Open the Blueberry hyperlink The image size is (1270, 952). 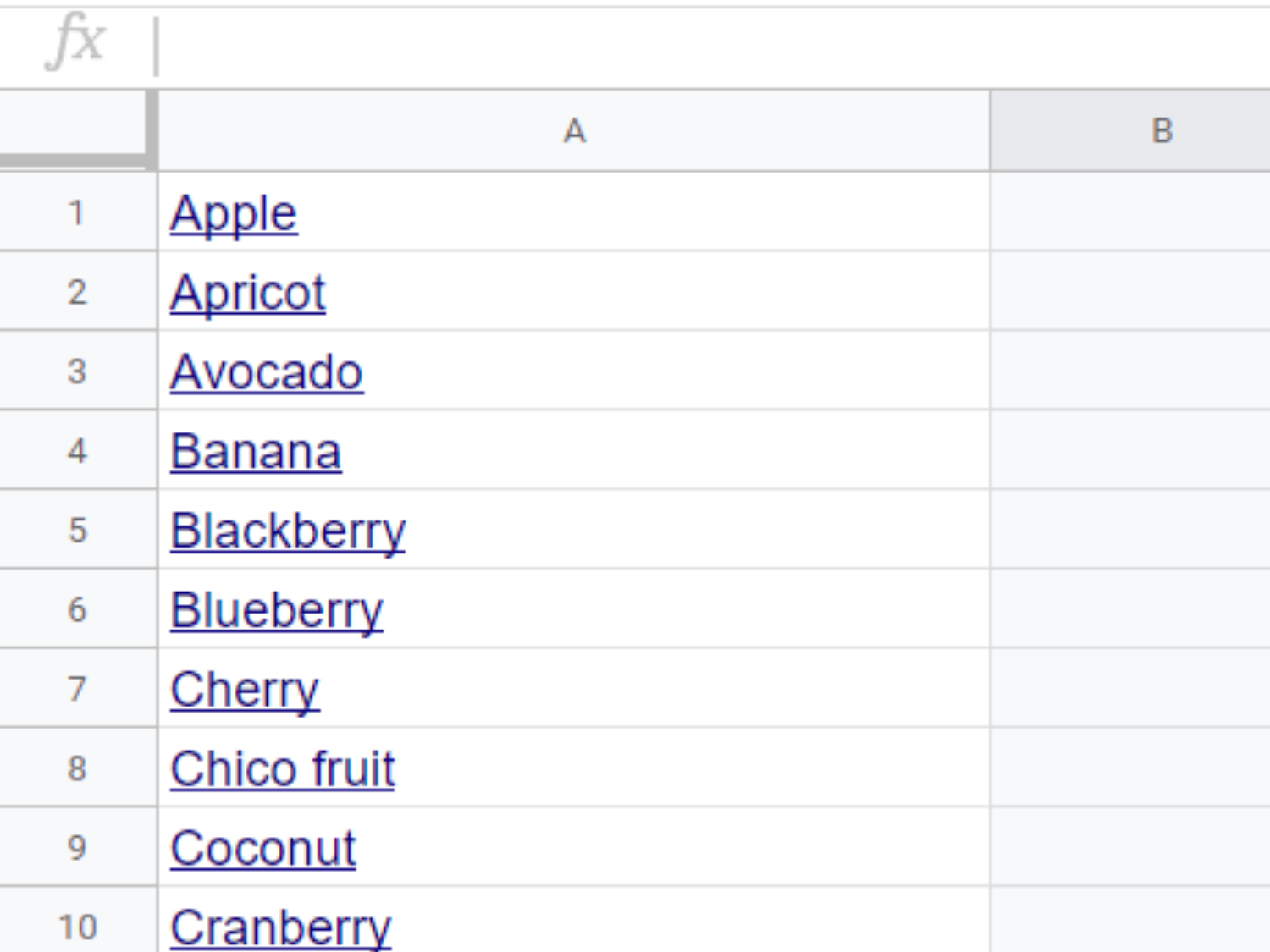click(x=276, y=608)
